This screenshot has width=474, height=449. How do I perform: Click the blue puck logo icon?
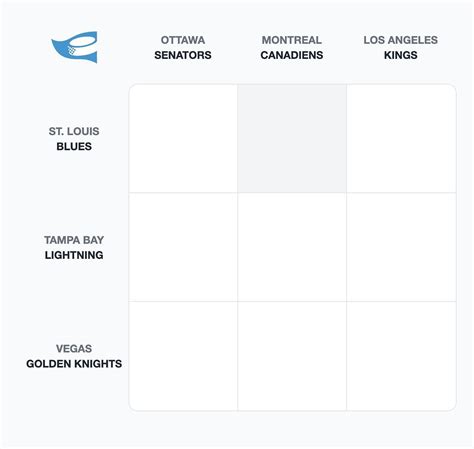[74, 47]
